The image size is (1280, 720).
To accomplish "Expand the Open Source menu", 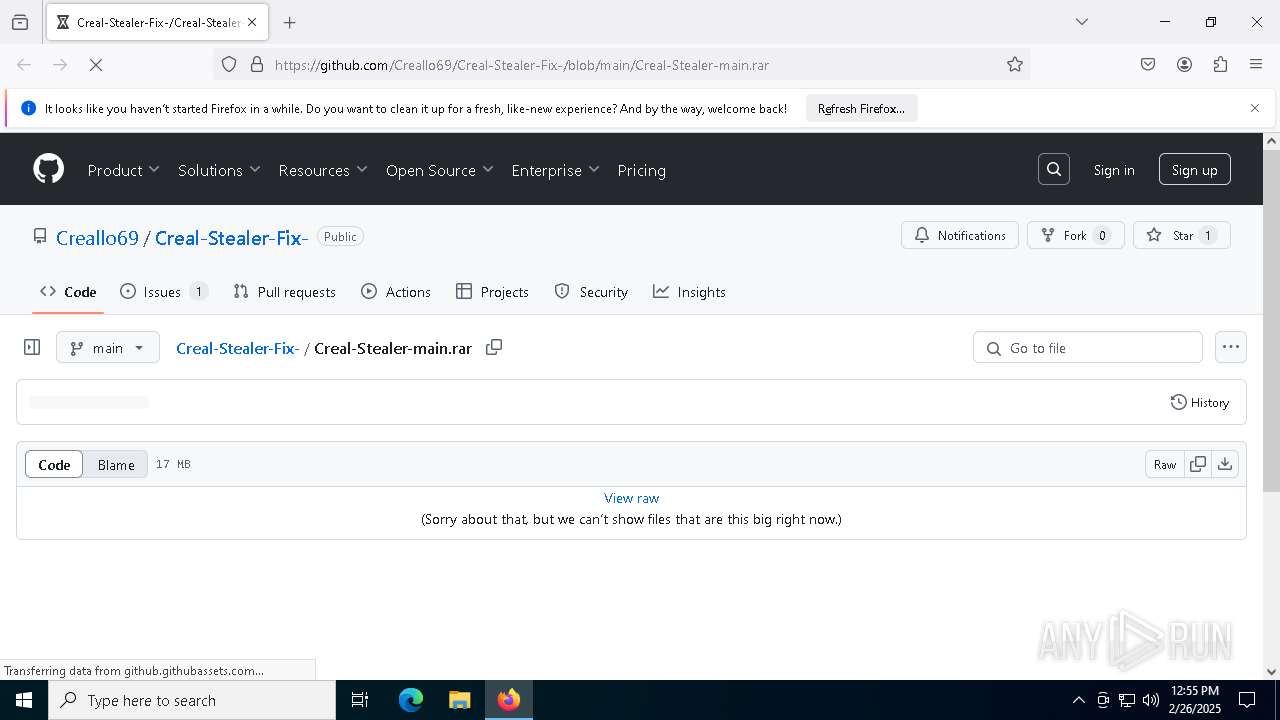I will pos(440,170).
